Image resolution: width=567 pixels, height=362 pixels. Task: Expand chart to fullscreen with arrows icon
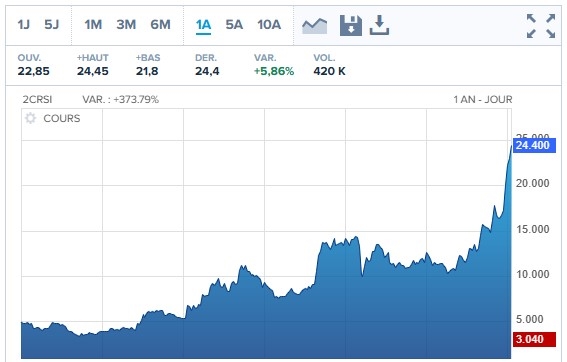point(541,26)
